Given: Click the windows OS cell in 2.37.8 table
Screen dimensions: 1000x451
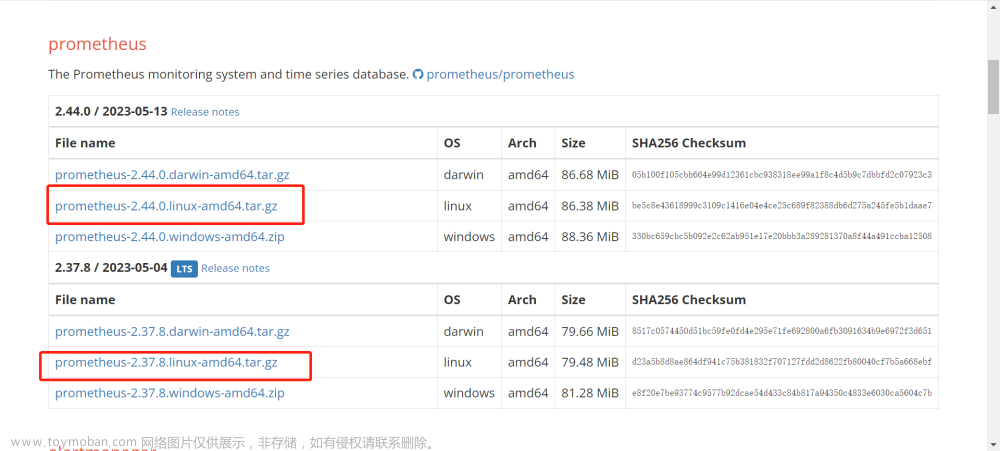Looking at the screenshot, I should pos(469,394).
